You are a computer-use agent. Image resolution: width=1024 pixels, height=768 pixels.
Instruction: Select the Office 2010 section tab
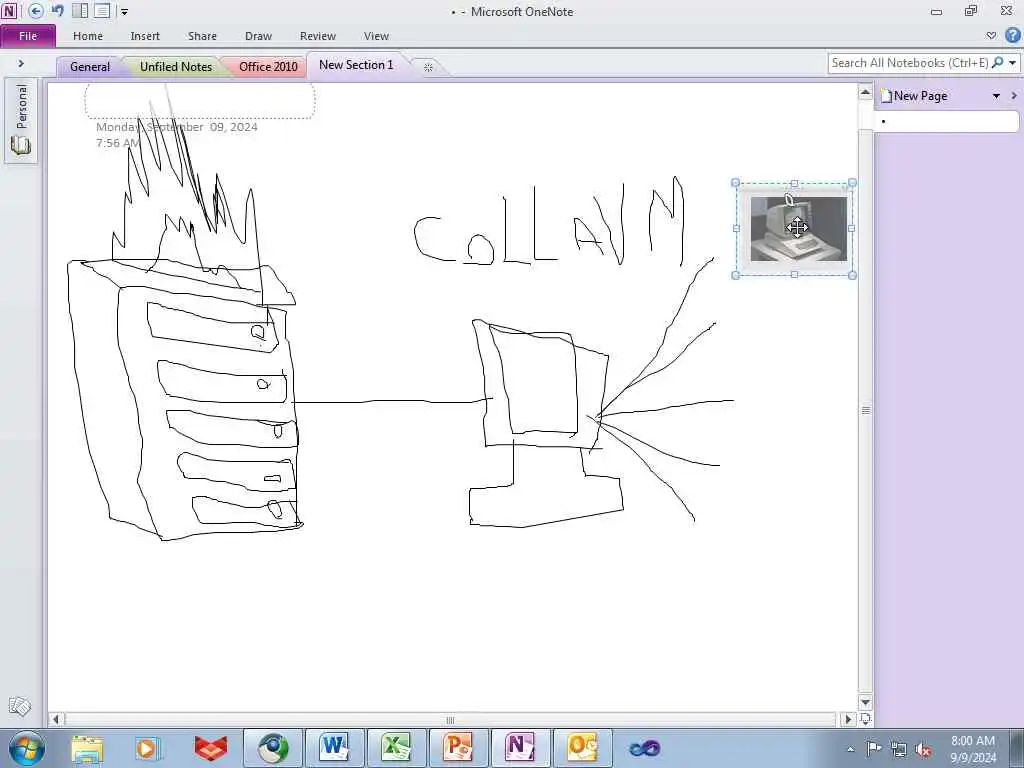tap(268, 67)
